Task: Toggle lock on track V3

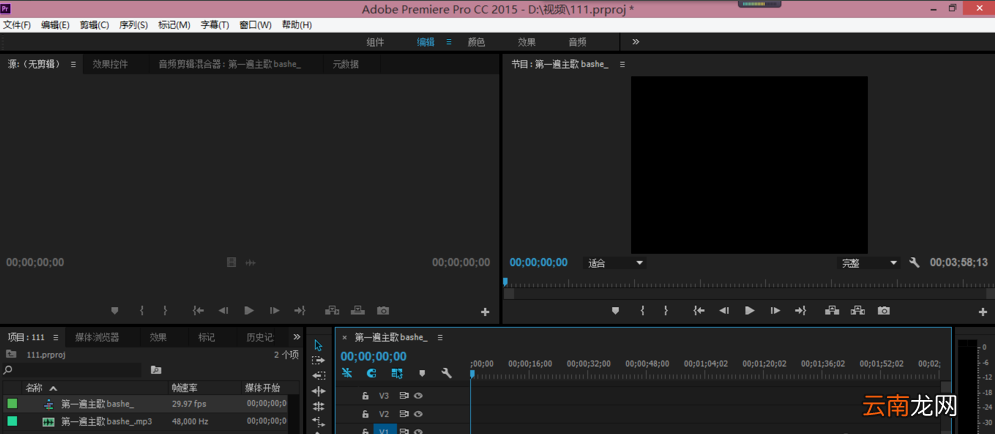Action: click(365, 395)
